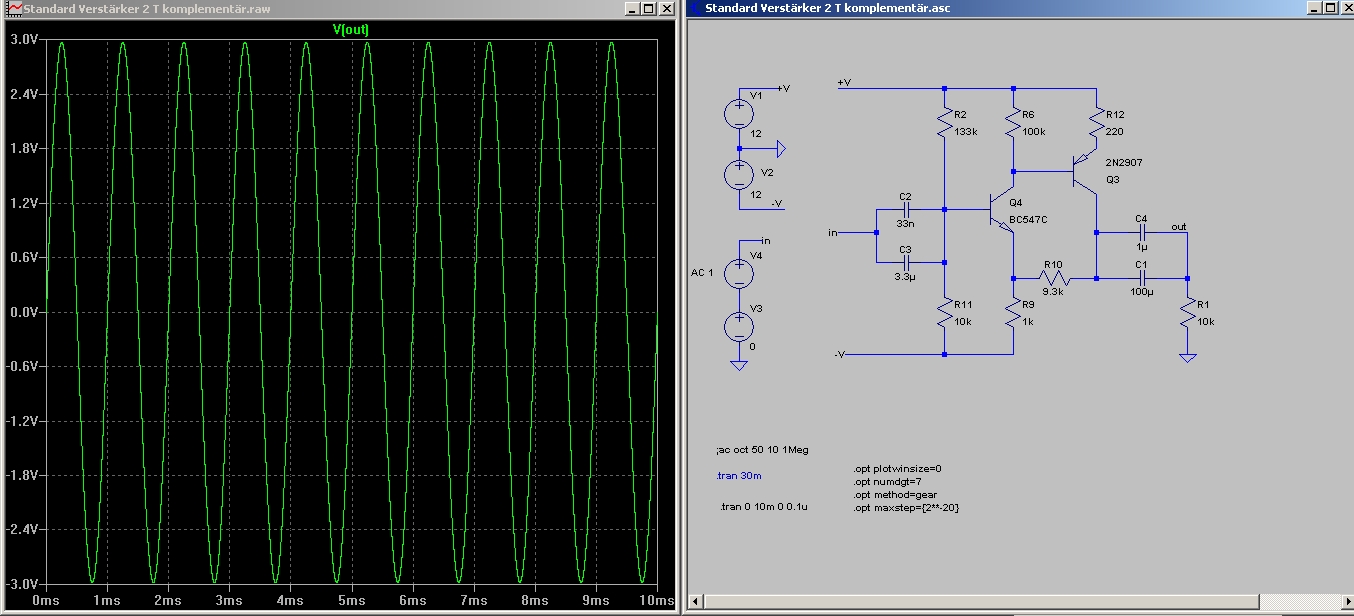Minimize the waveform .raw window
1354x616 pixels.
point(632,8)
